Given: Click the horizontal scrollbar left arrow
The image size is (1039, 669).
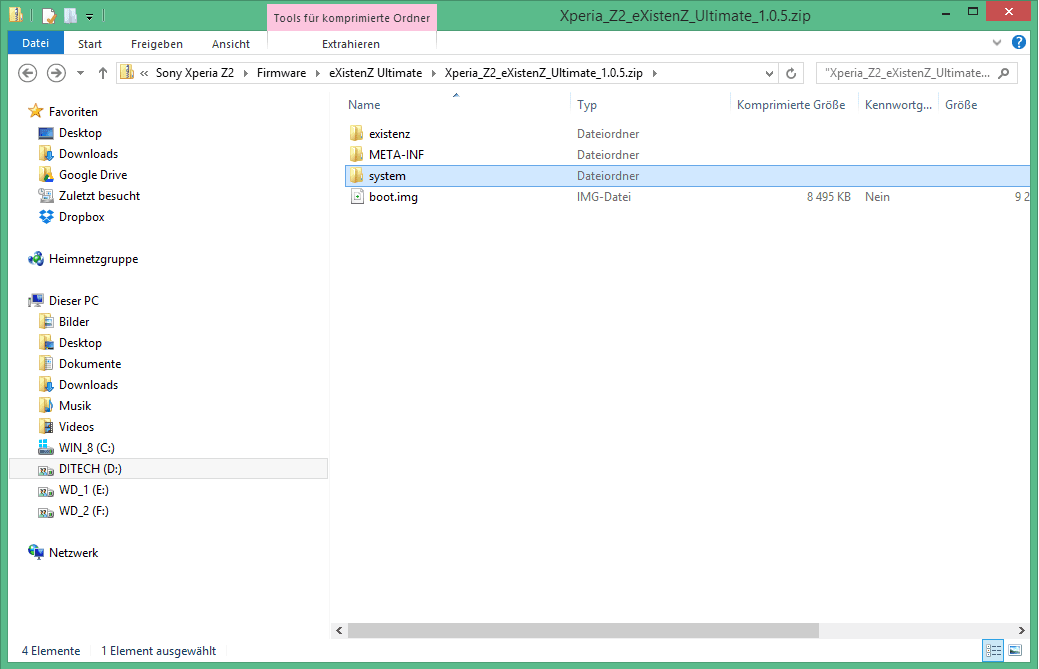Looking at the screenshot, I should coord(339,631).
